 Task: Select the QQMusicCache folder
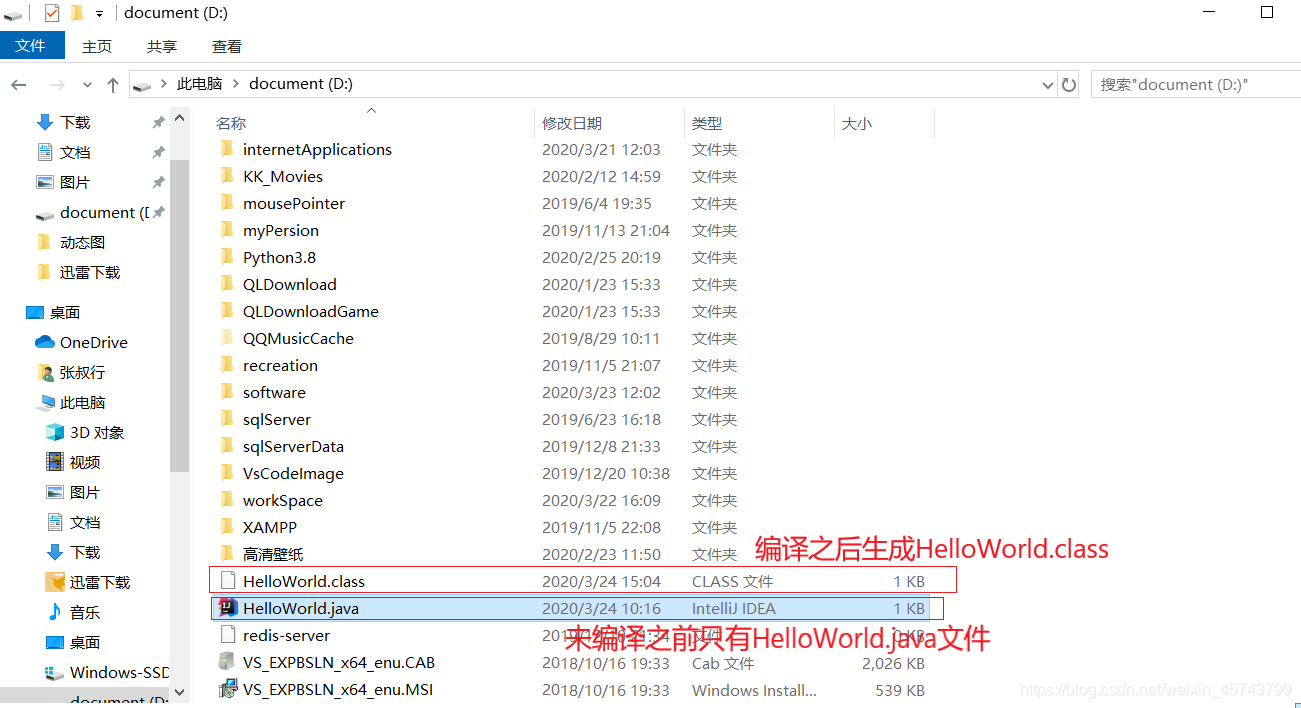(x=298, y=339)
